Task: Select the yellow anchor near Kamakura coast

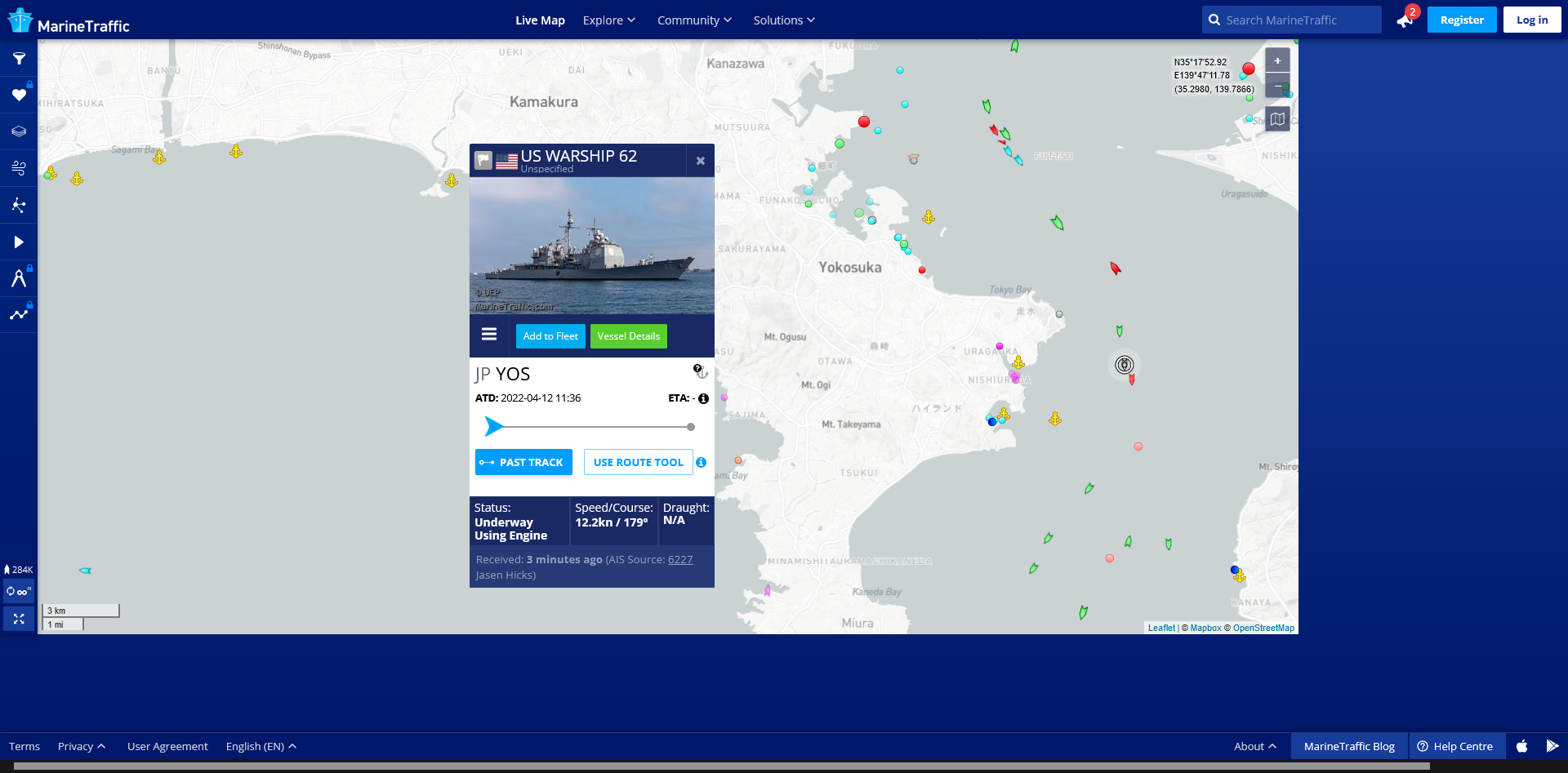Action: click(x=452, y=180)
